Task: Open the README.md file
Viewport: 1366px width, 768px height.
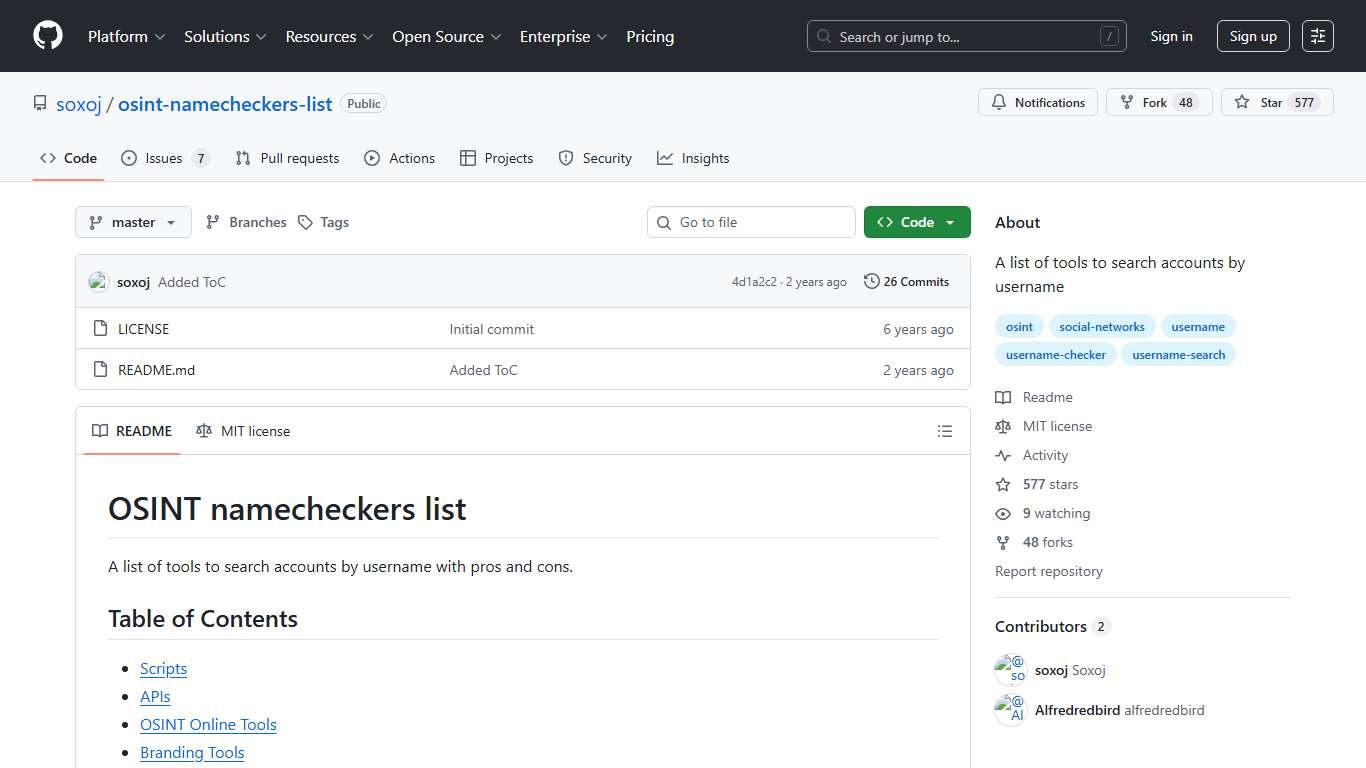Action: pos(157,370)
